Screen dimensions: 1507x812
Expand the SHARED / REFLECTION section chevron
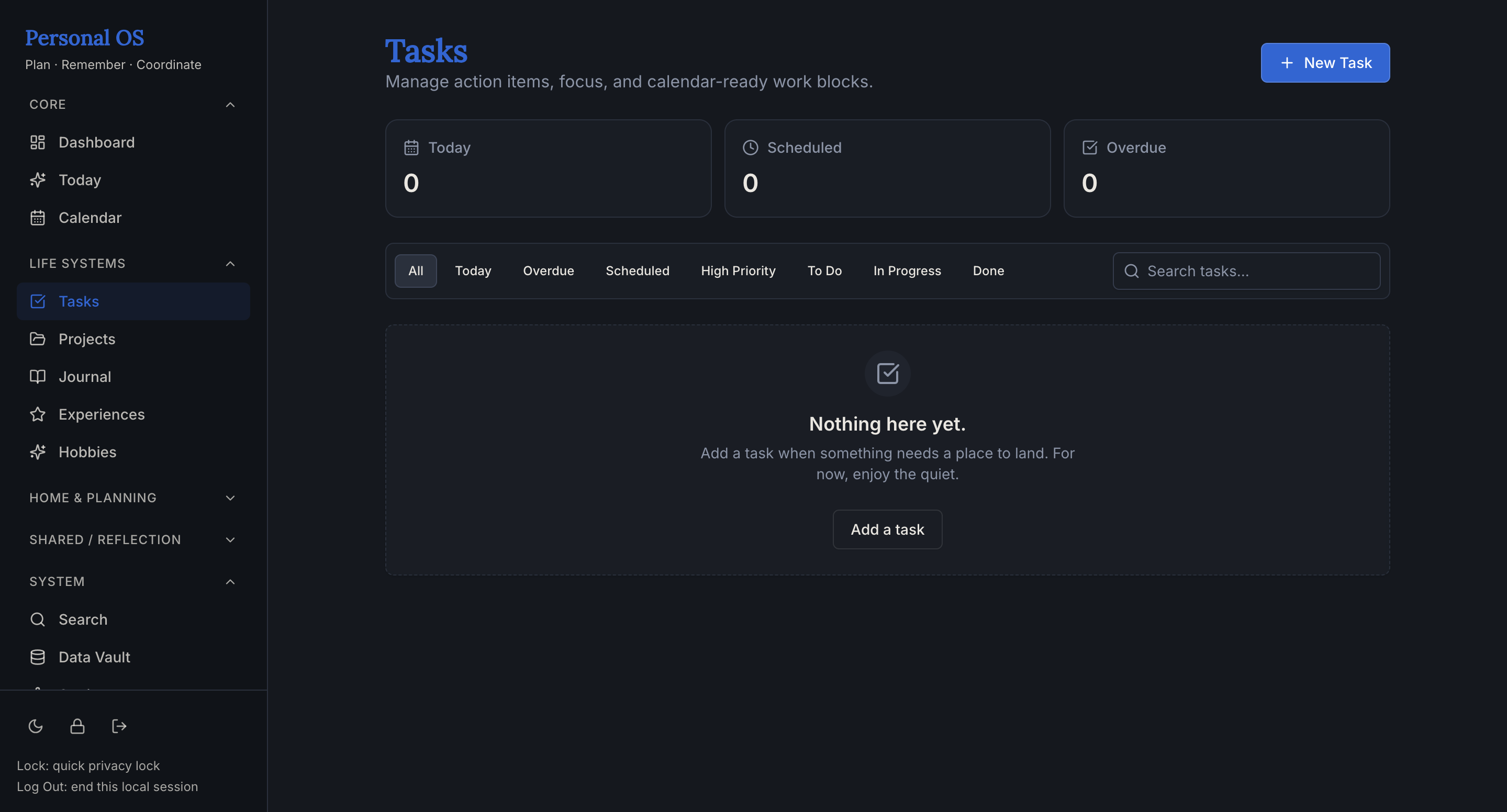230,539
